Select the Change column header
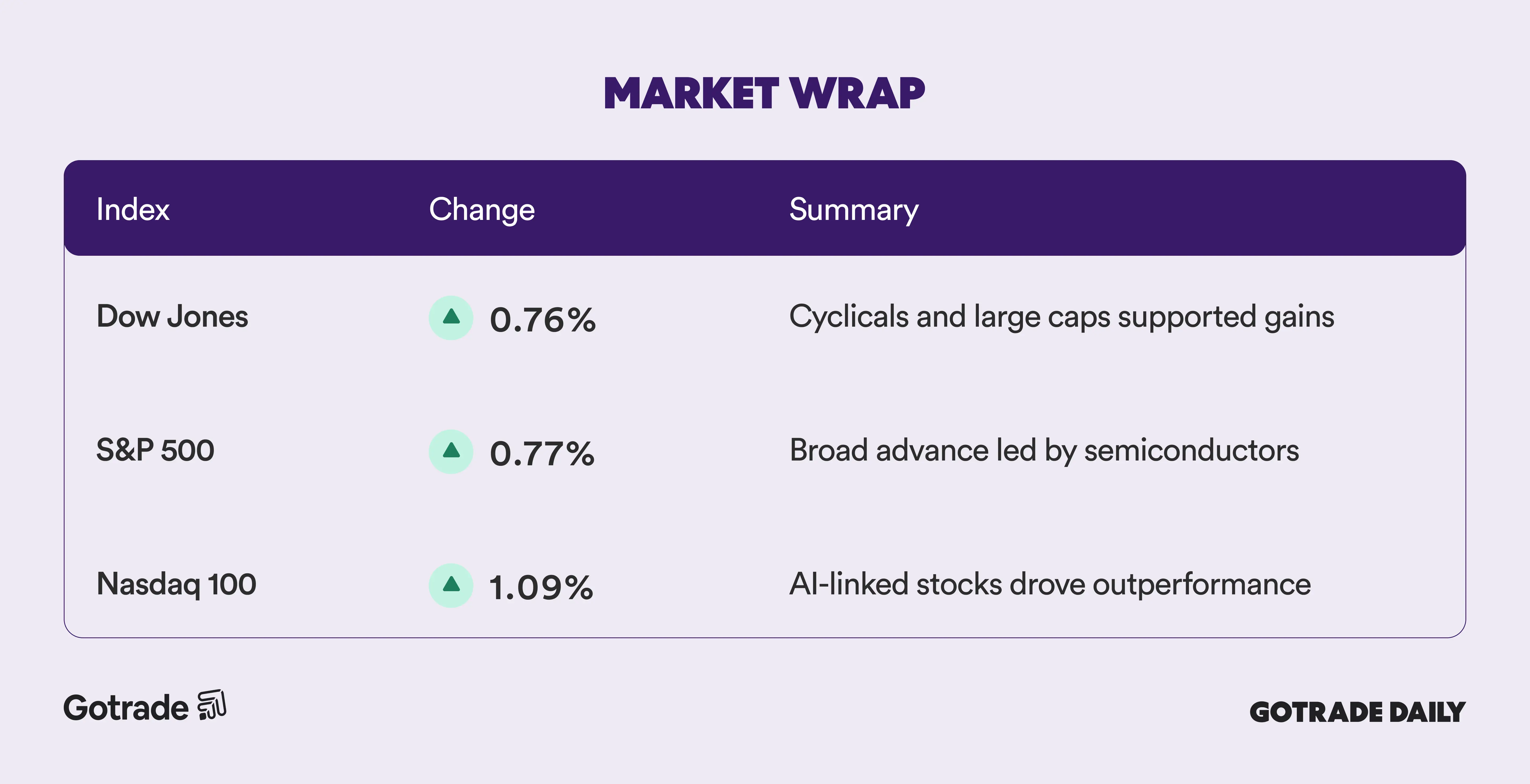The image size is (1530, 784). point(482,209)
